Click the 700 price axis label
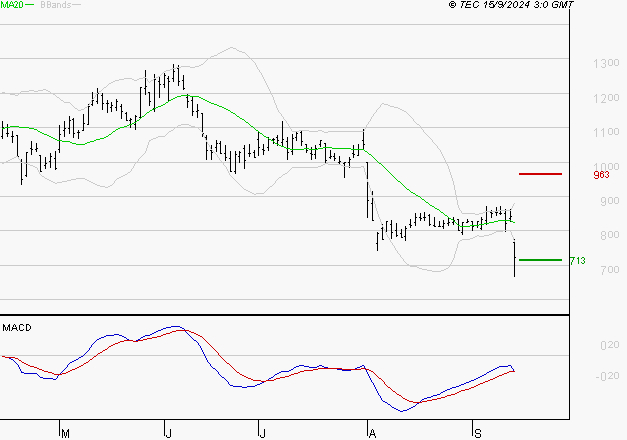 (x=610, y=270)
